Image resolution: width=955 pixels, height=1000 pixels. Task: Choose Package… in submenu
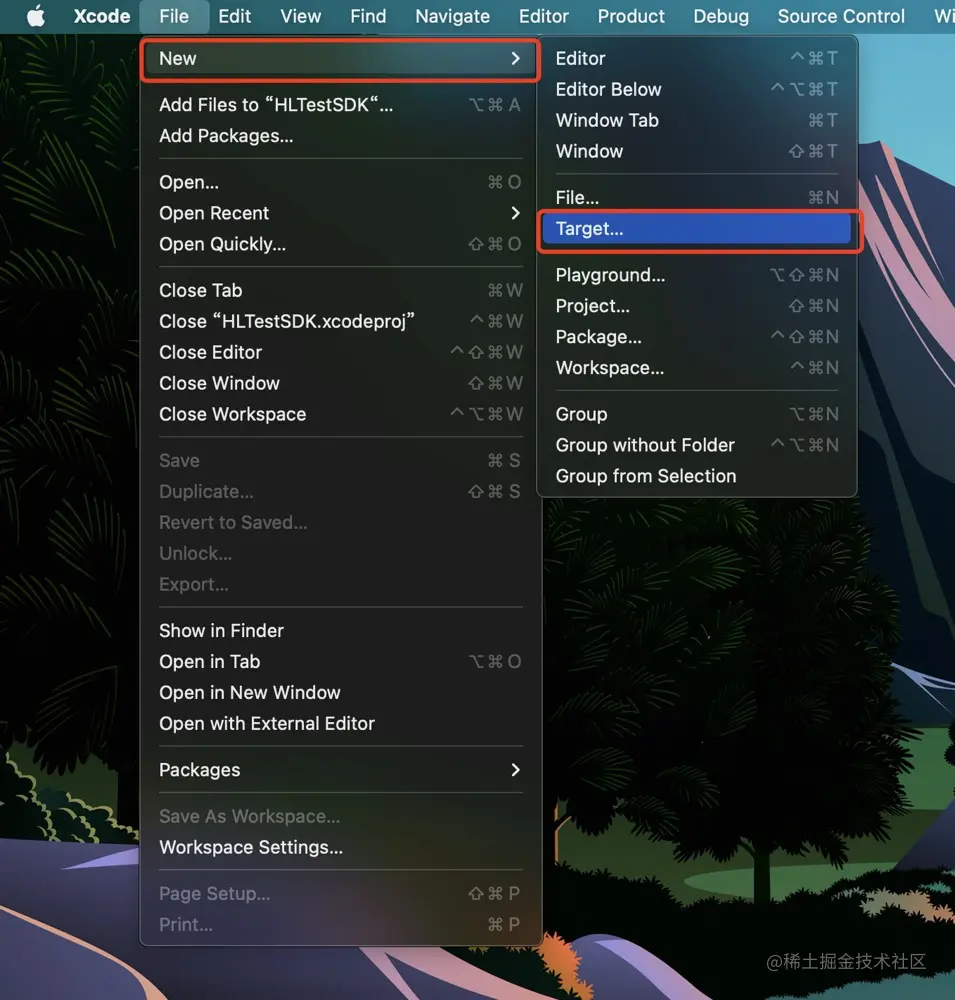tap(697, 337)
